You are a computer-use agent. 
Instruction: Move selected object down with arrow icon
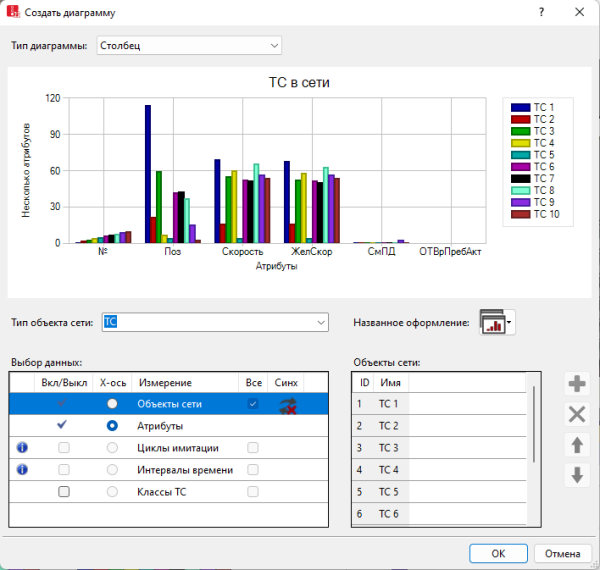click(576, 475)
